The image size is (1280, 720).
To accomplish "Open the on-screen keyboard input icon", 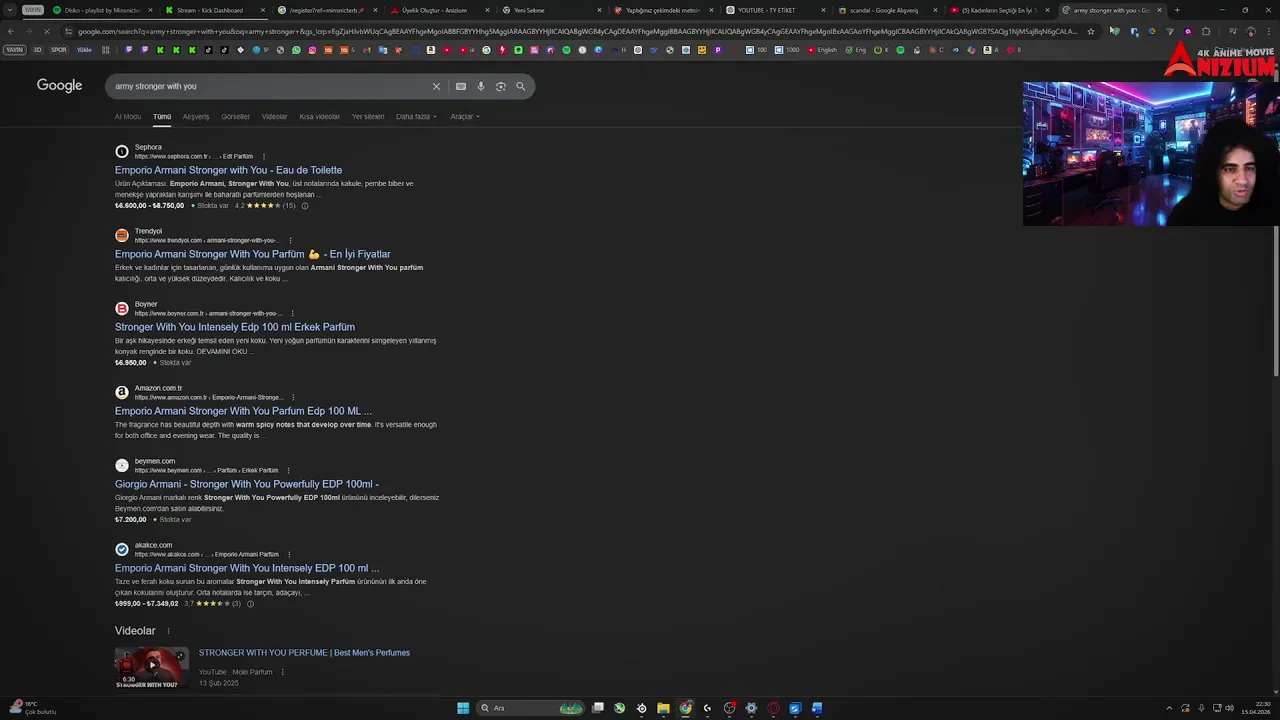I will (x=461, y=86).
